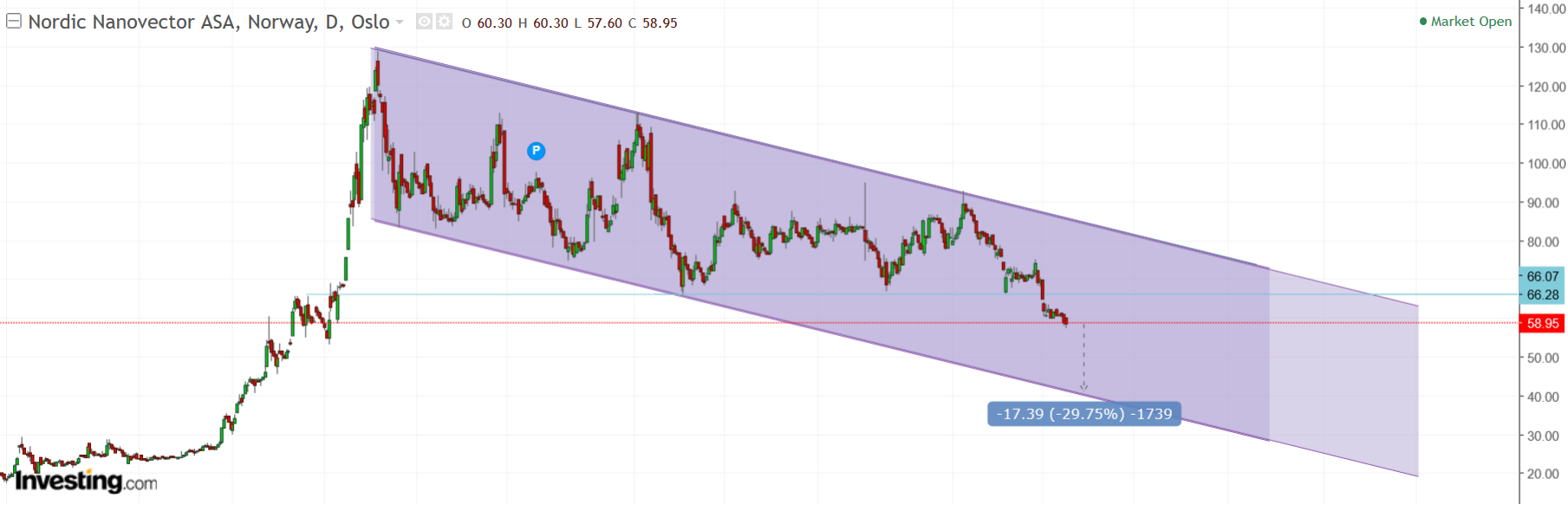Click the blue P marker on the chart
1568x511 pixels.
click(536, 151)
